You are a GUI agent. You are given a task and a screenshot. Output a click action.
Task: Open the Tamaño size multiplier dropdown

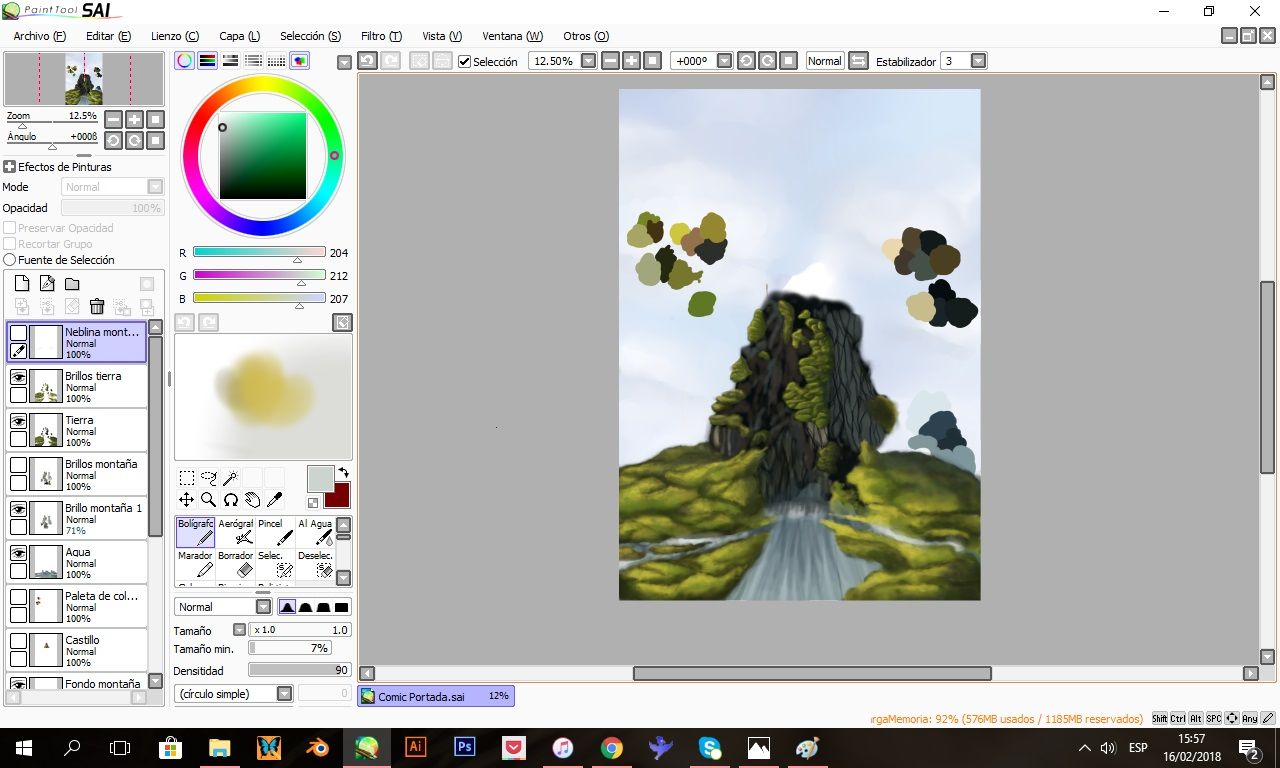tap(239, 630)
